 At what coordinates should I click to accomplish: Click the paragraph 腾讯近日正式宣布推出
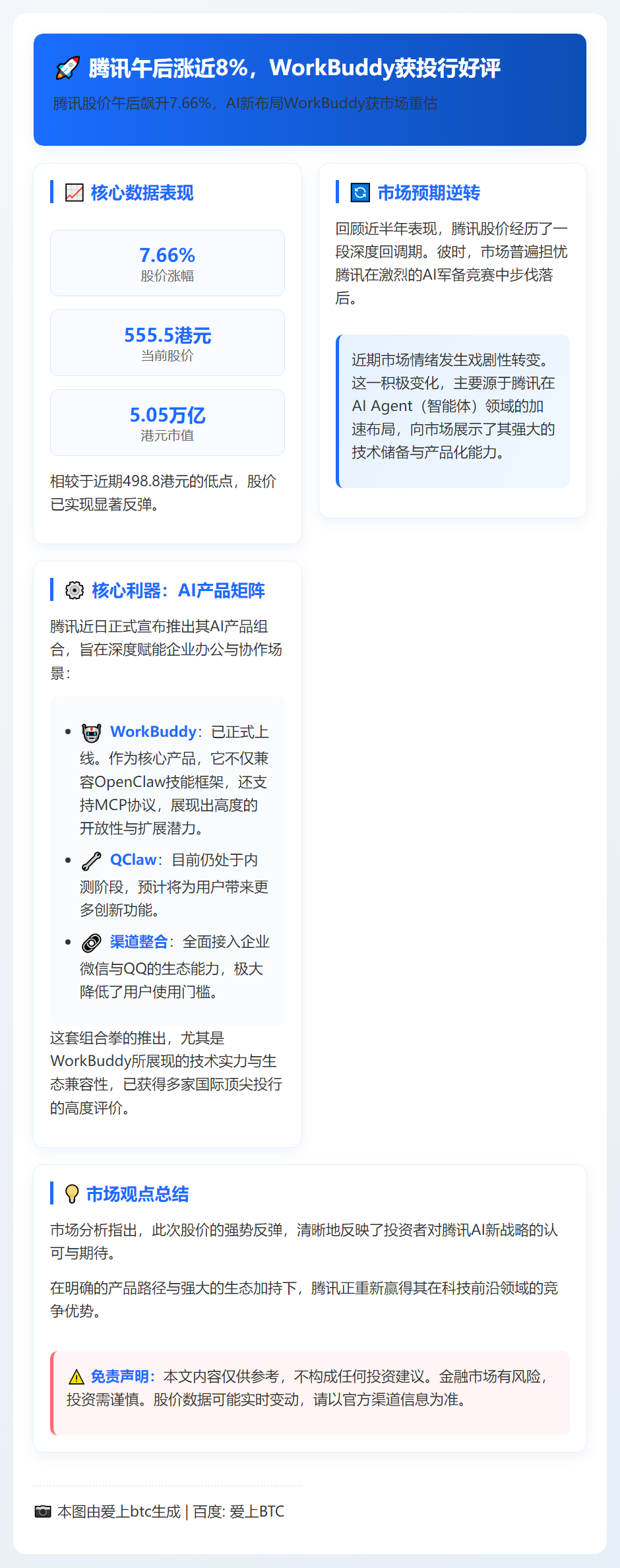[x=166, y=650]
